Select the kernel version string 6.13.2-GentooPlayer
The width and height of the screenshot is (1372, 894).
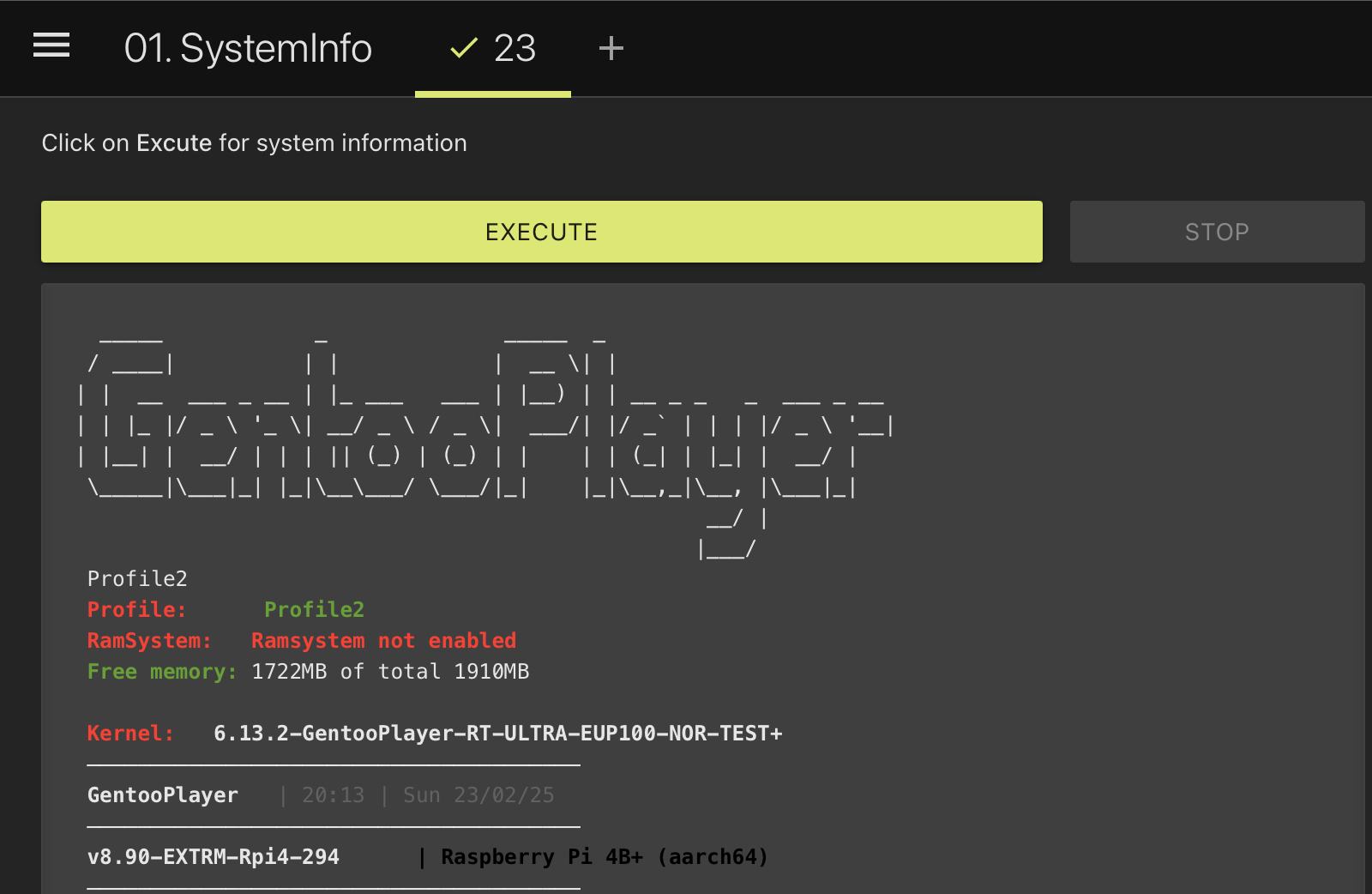click(498, 734)
